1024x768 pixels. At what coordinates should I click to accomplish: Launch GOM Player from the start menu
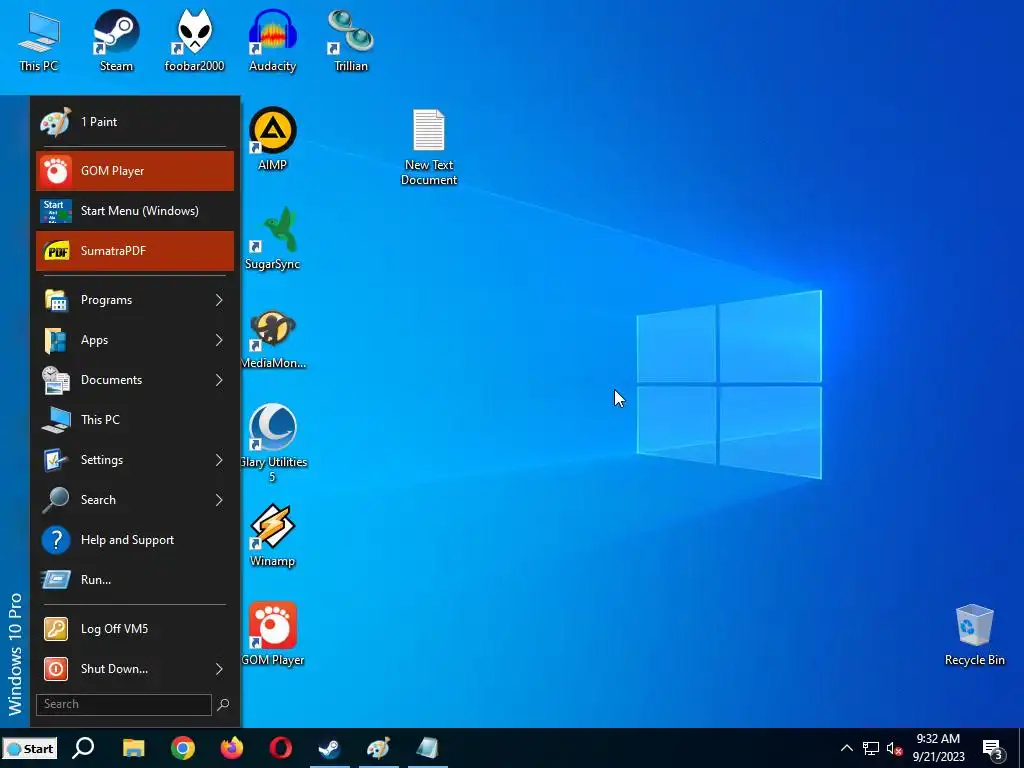pos(135,171)
